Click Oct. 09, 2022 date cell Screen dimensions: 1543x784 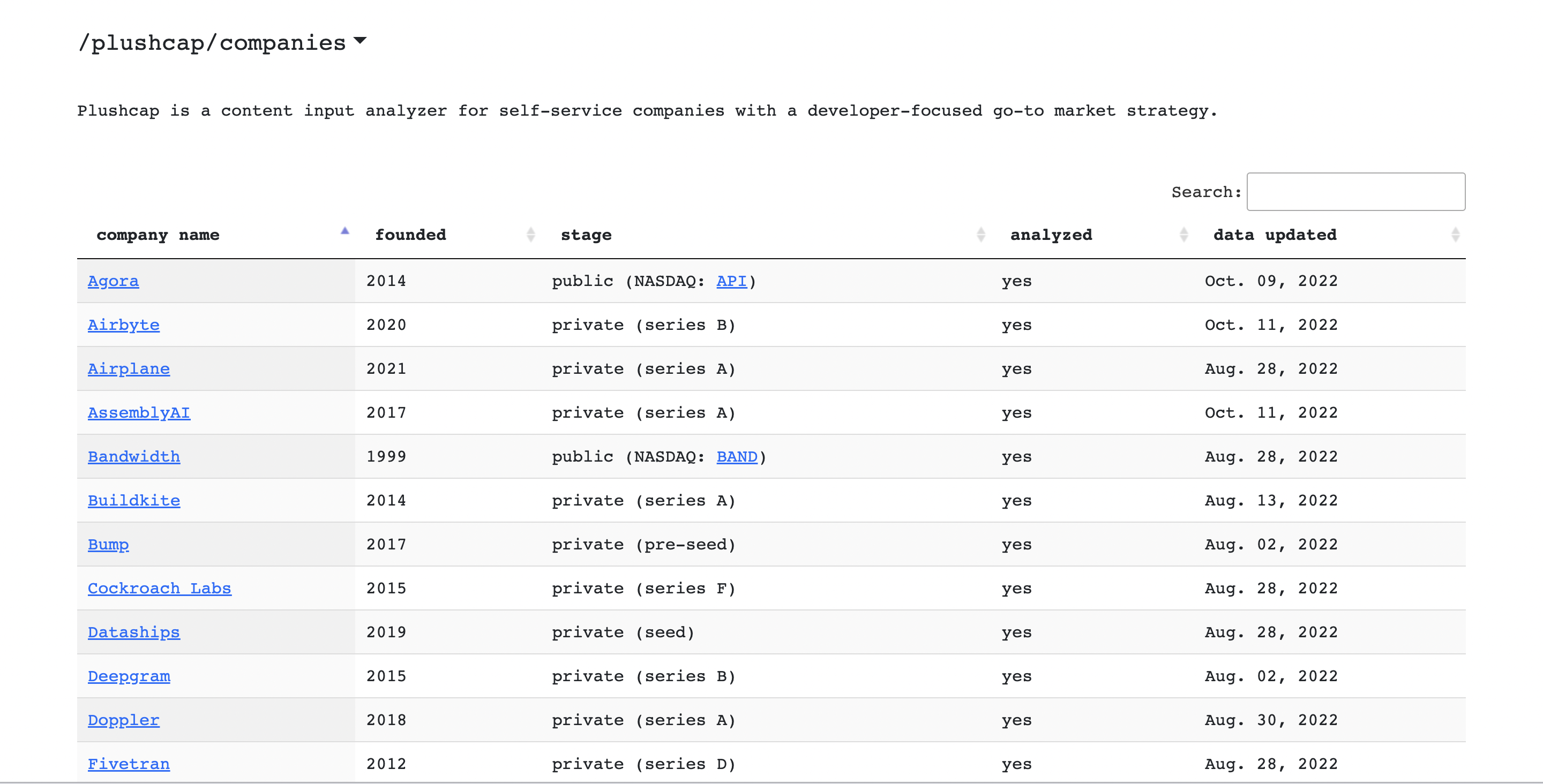pyautogui.click(x=1271, y=281)
